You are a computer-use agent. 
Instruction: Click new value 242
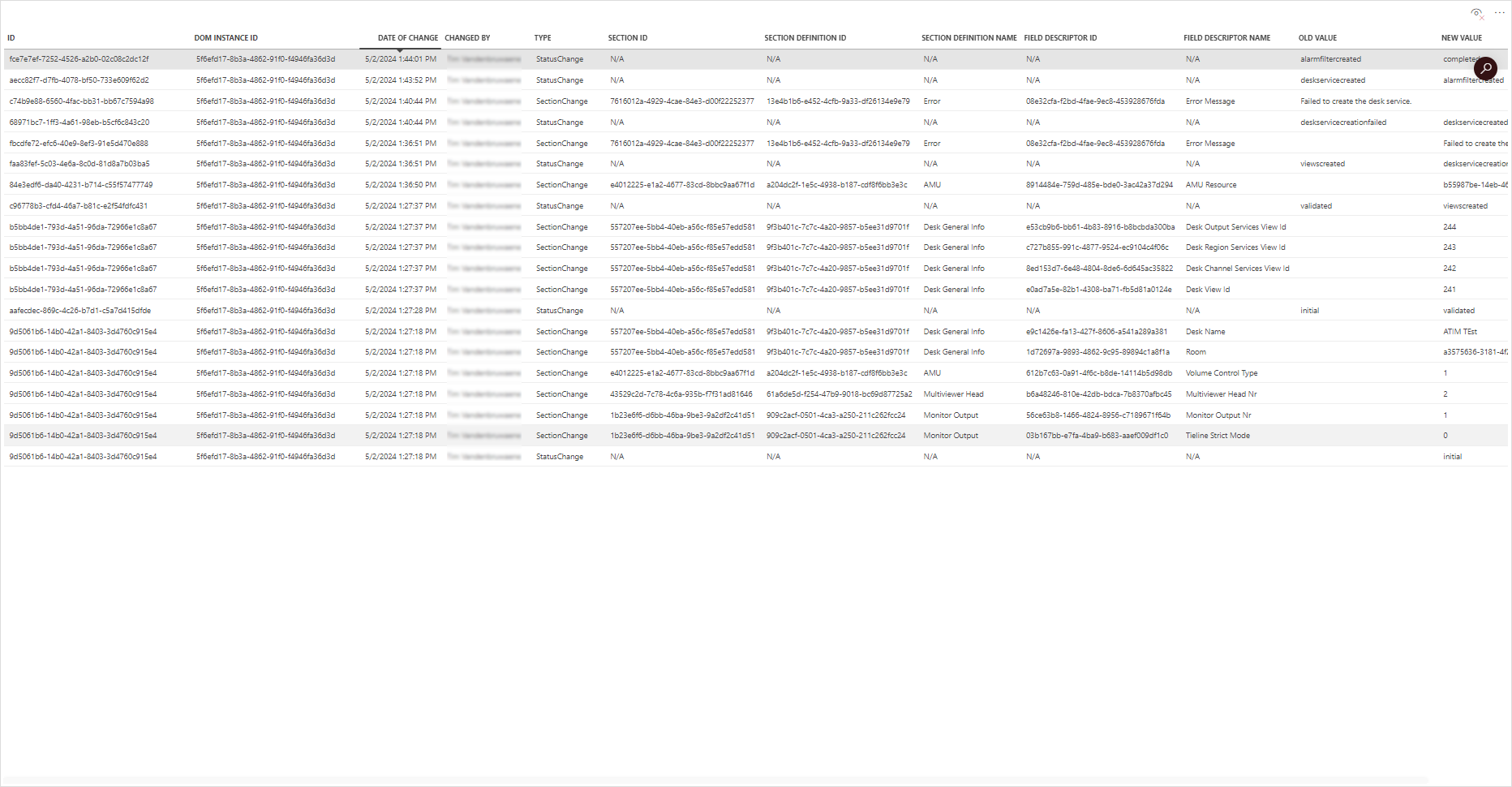coord(1450,269)
